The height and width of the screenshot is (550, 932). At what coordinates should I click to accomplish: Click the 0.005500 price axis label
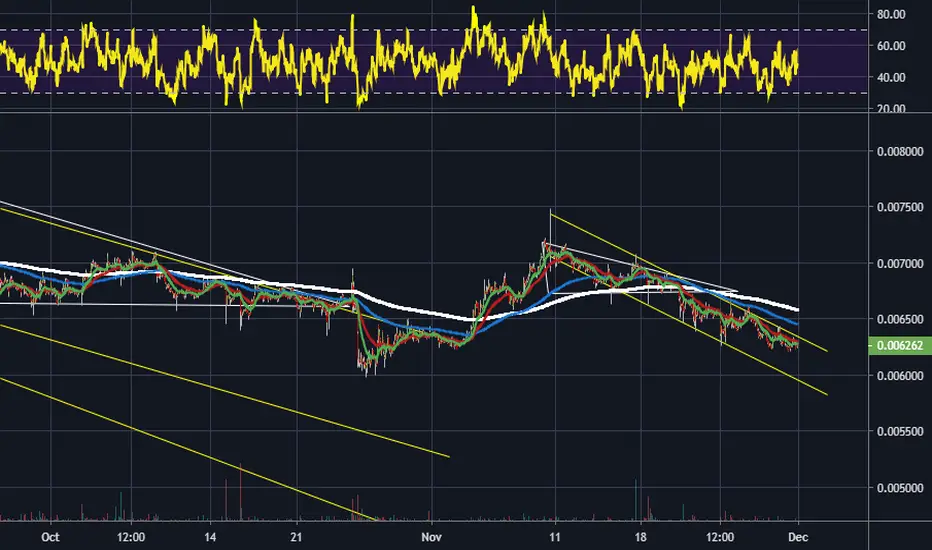900,432
